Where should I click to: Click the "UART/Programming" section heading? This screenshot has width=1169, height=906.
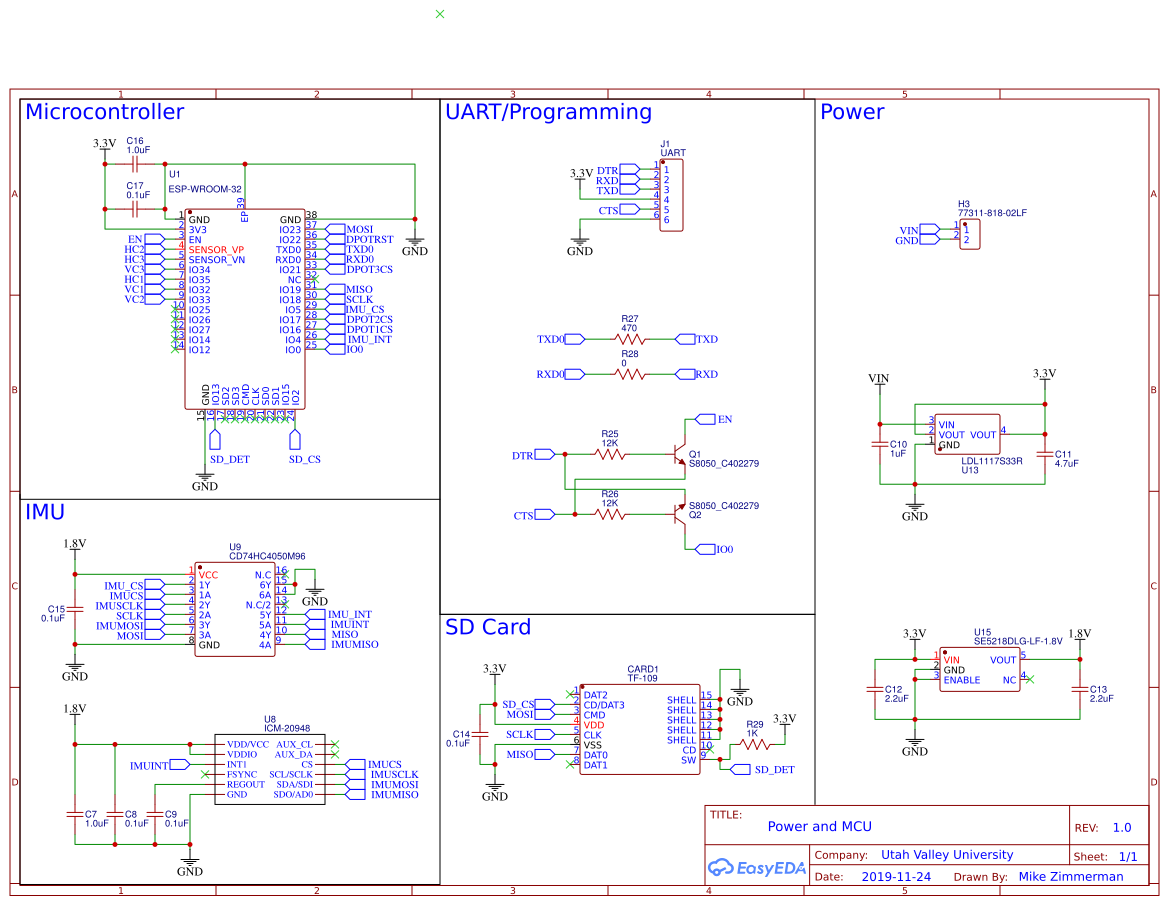tap(548, 112)
